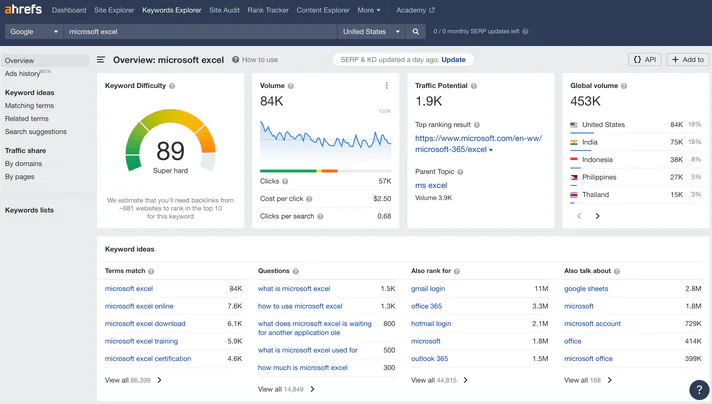Open the Traffic Potential help icon
Screen dimensions: 712x404
coord(474,86)
